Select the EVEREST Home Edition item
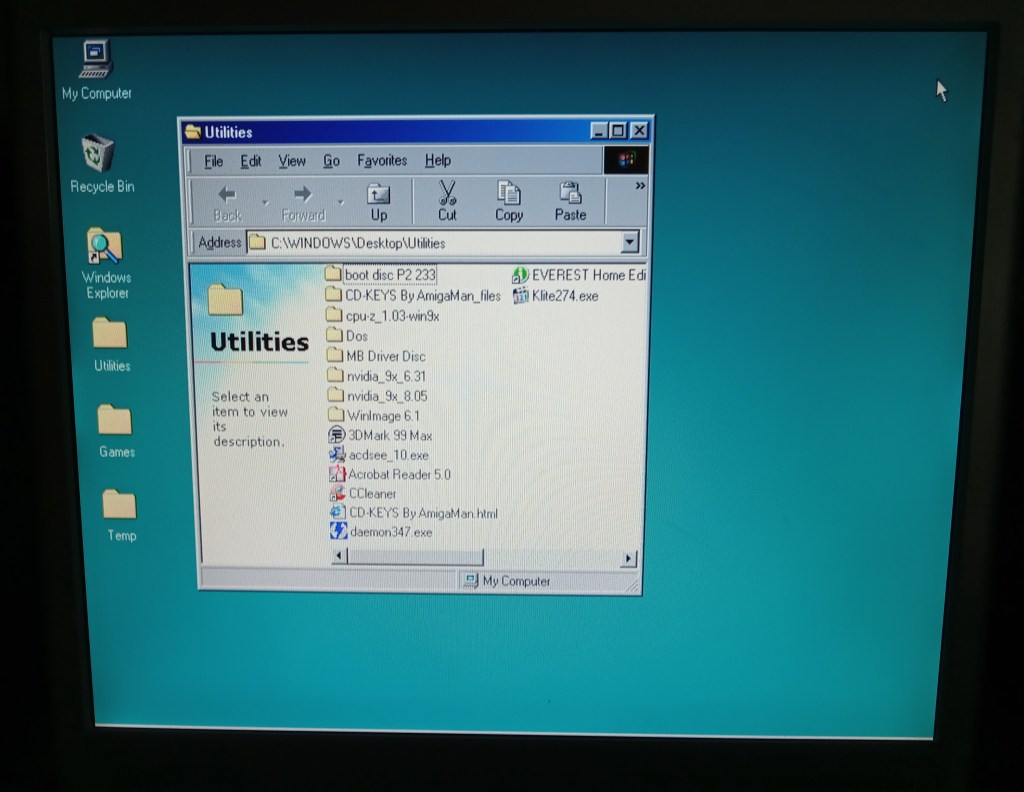 [x=587, y=275]
